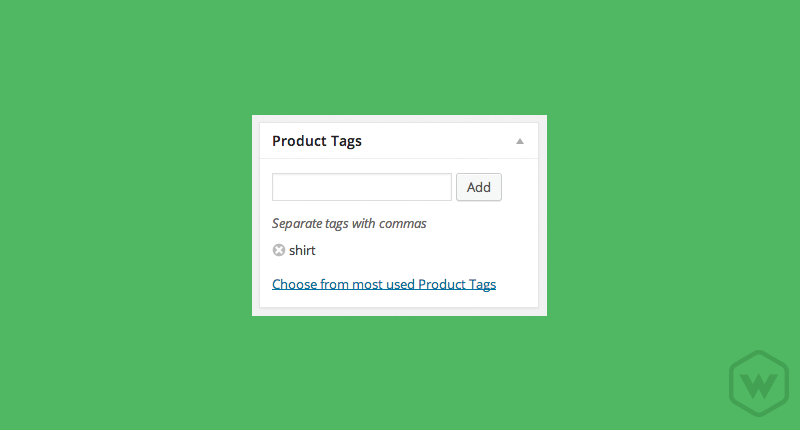The width and height of the screenshot is (800, 430).
Task: Focus the product tag text input
Action: pyautogui.click(x=362, y=187)
